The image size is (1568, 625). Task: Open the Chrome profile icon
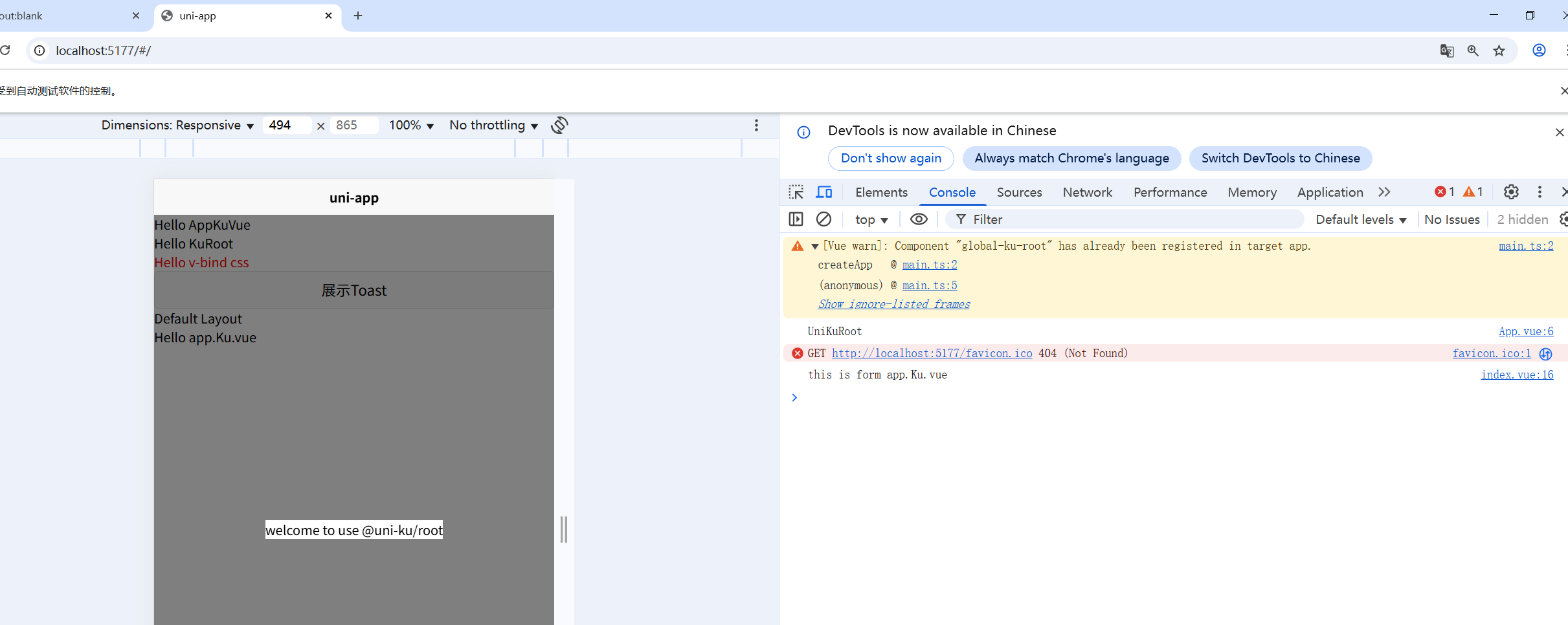(1539, 50)
